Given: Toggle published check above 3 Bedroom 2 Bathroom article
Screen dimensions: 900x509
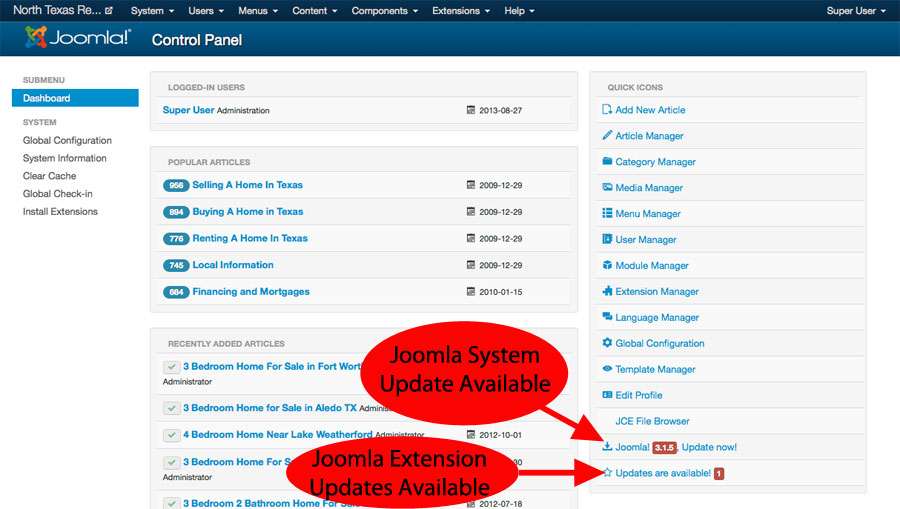Looking at the screenshot, I should pyautogui.click(x=171, y=462).
